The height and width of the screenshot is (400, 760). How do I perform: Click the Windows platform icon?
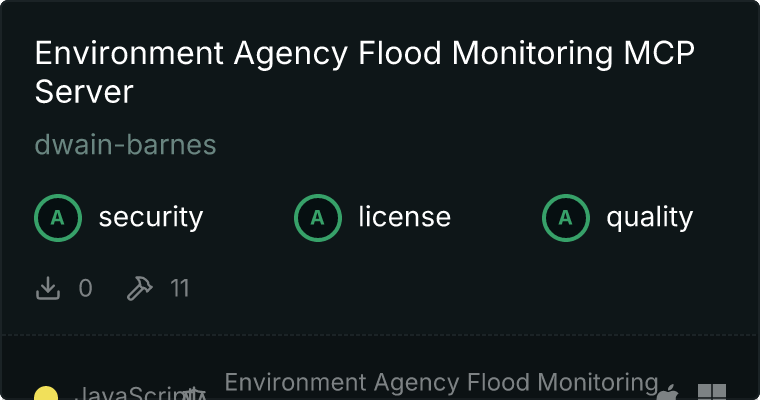pyautogui.click(x=711, y=393)
